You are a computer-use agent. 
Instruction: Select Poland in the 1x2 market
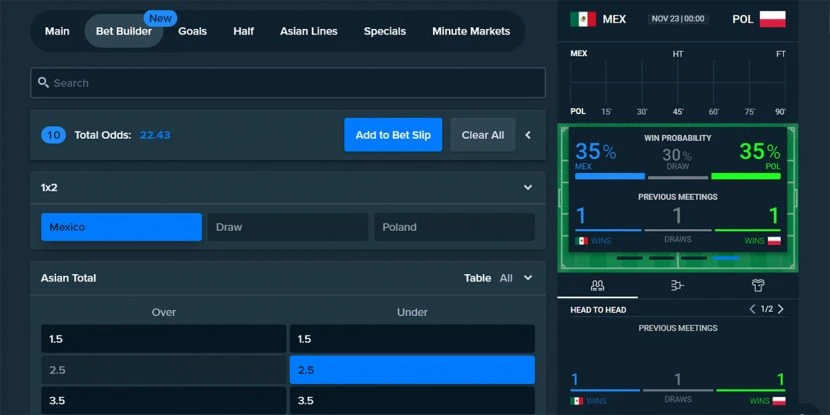pos(454,227)
